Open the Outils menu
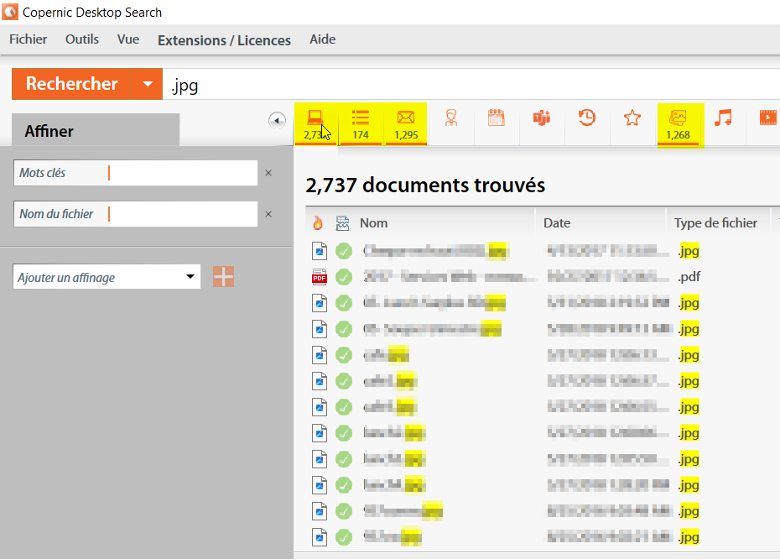 82,39
